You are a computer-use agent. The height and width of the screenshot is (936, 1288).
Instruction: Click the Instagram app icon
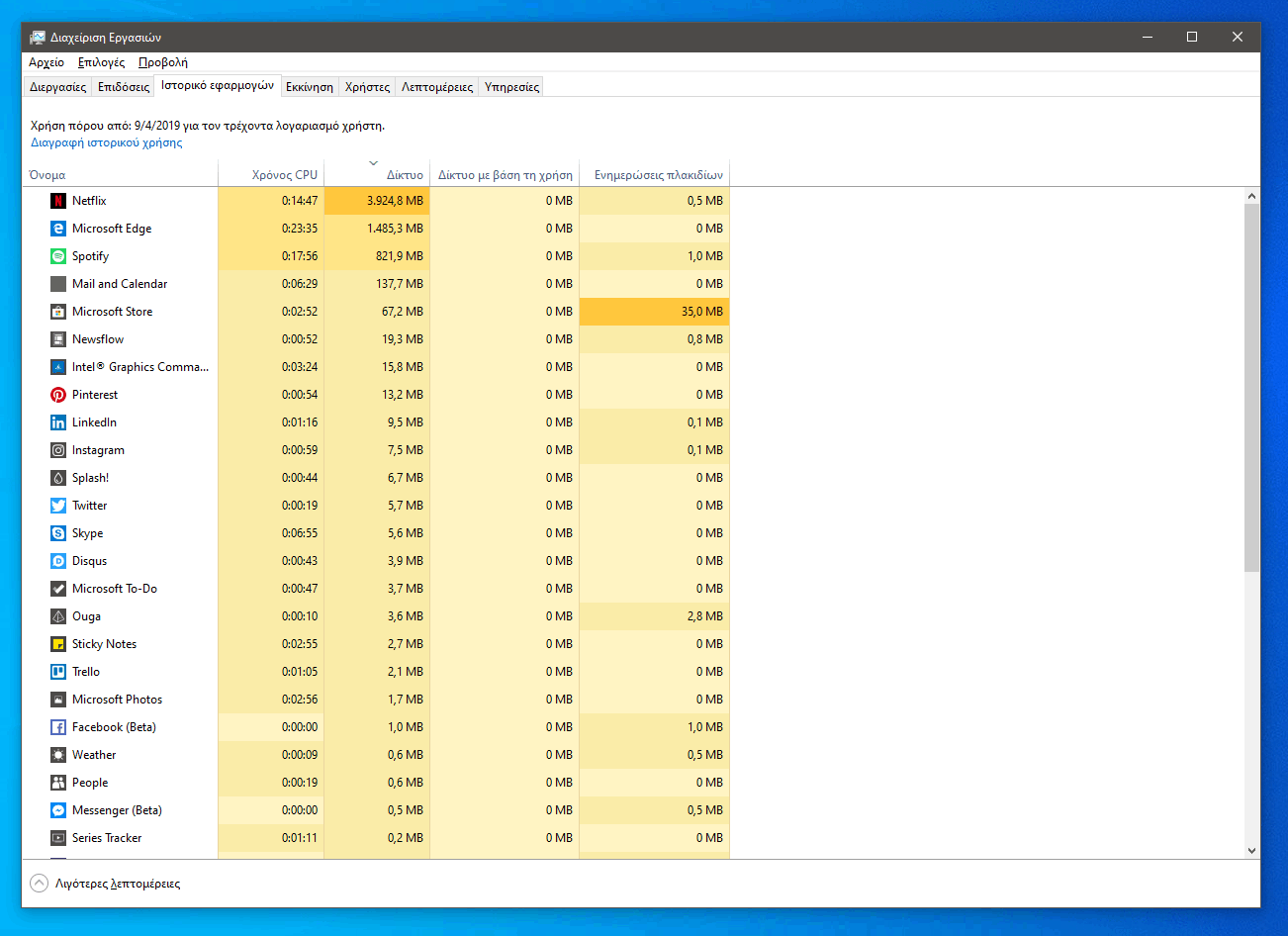point(58,450)
